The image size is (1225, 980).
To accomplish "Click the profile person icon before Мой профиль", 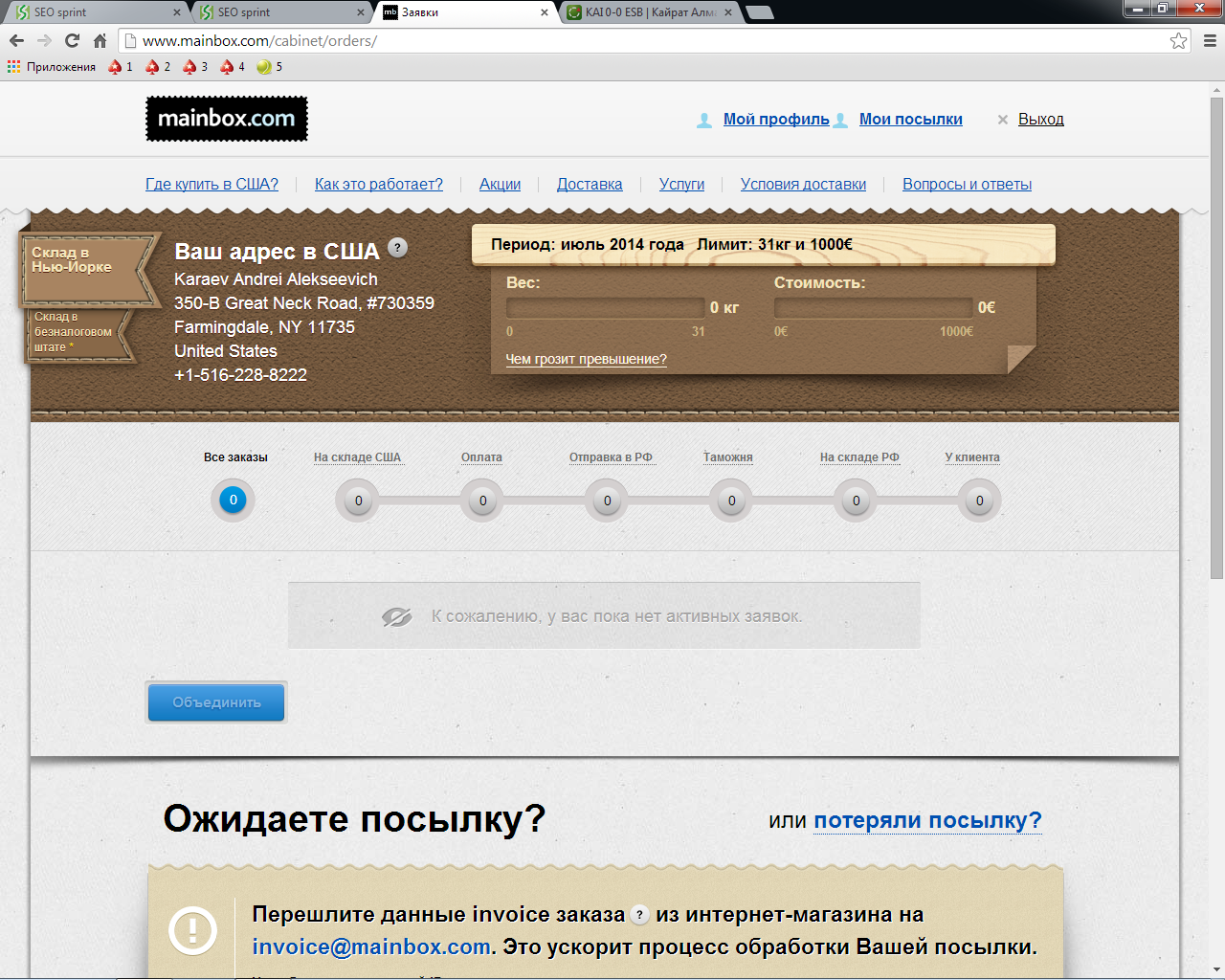I will tap(704, 120).
